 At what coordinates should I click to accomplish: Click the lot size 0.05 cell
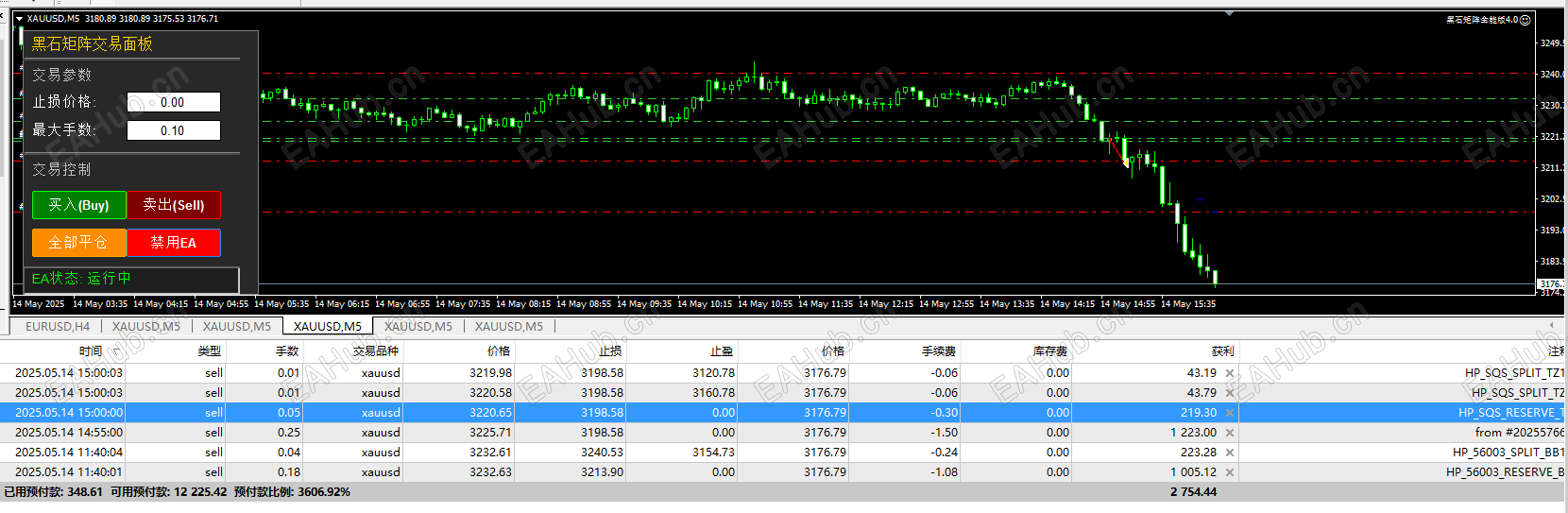tap(289, 413)
